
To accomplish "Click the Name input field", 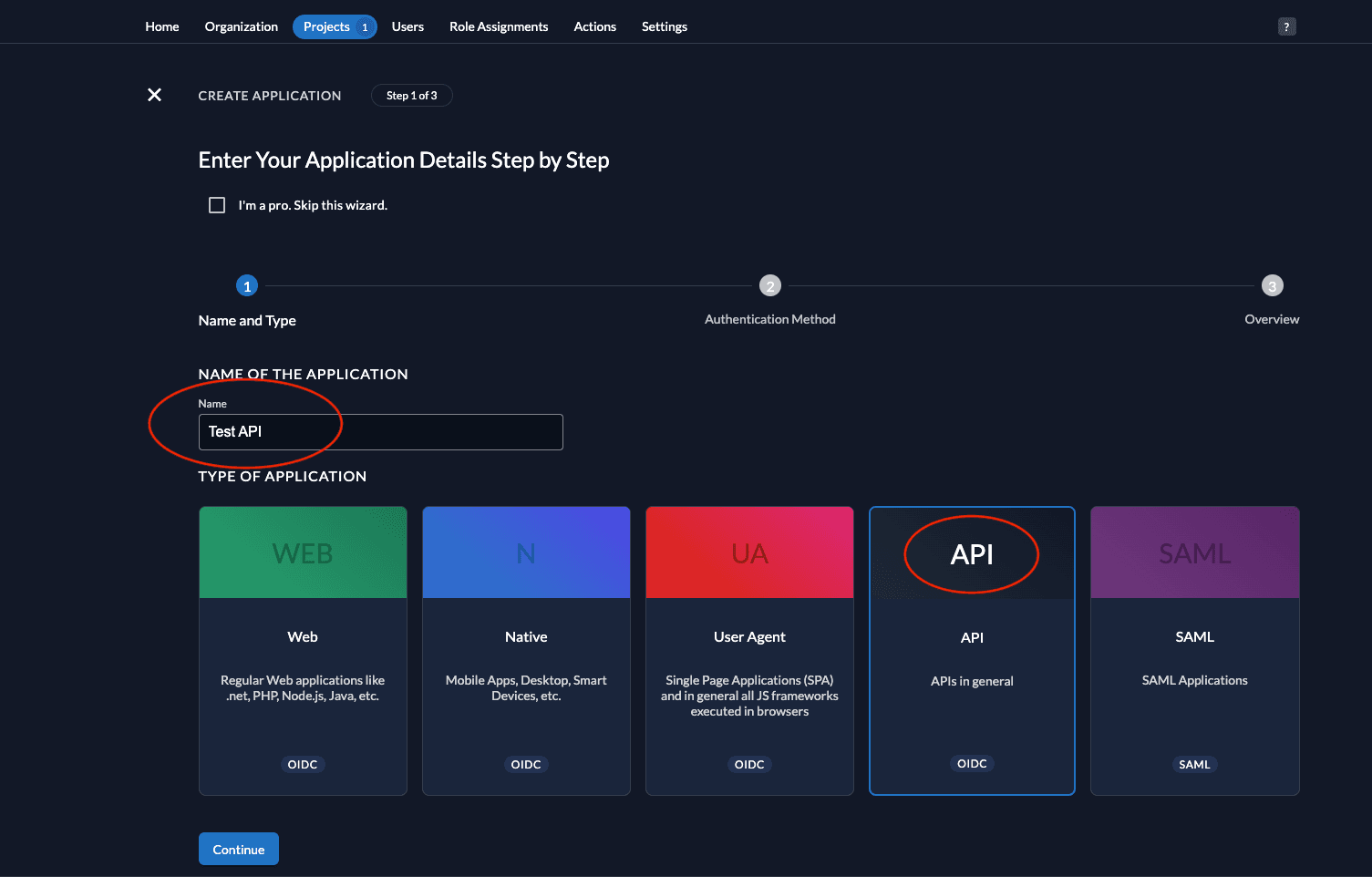I will (380, 432).
